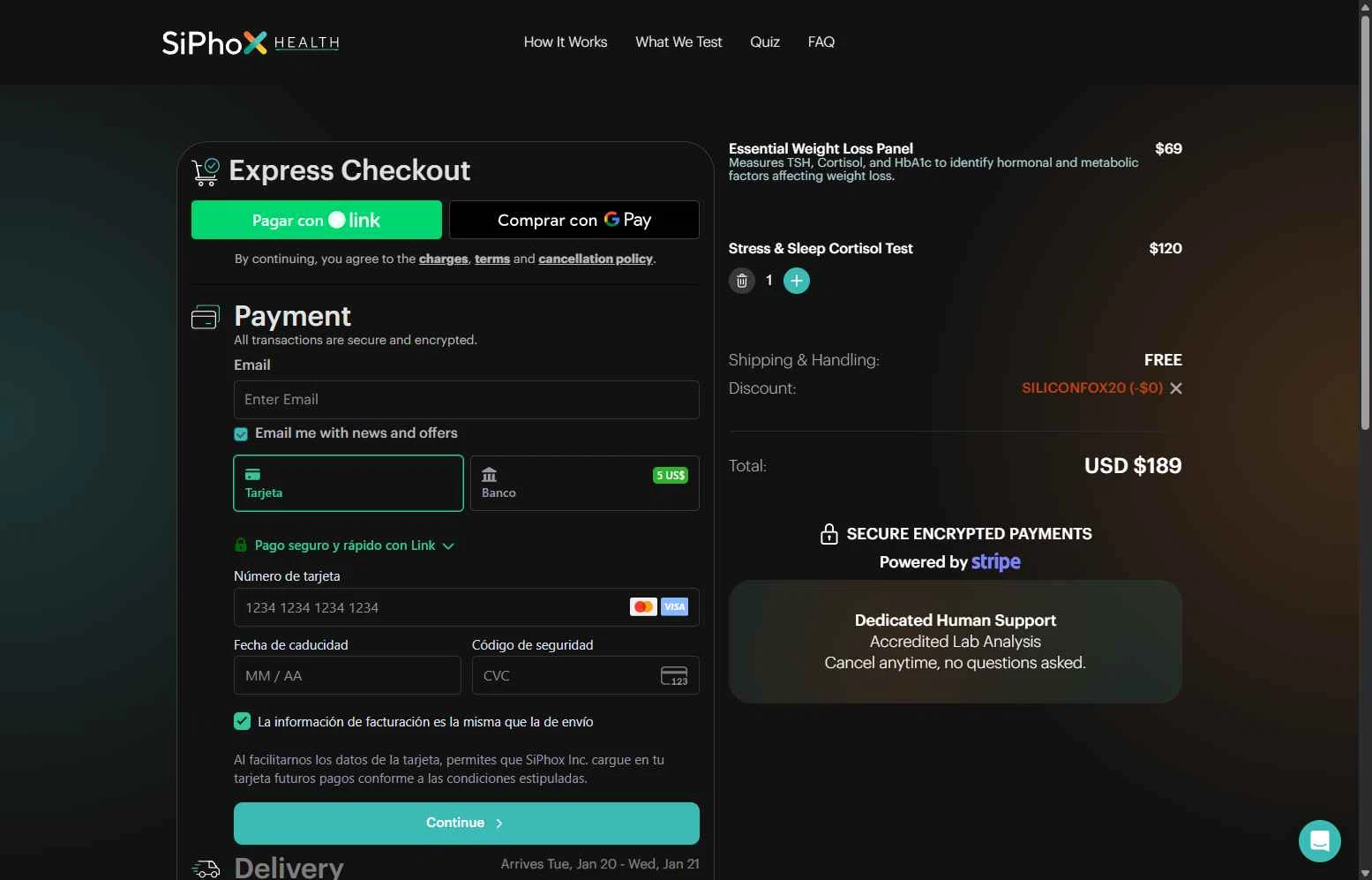Toggle billing same as shipping checkbox
The height and width of the screenshot is (880, 1372).
[242, 721]
